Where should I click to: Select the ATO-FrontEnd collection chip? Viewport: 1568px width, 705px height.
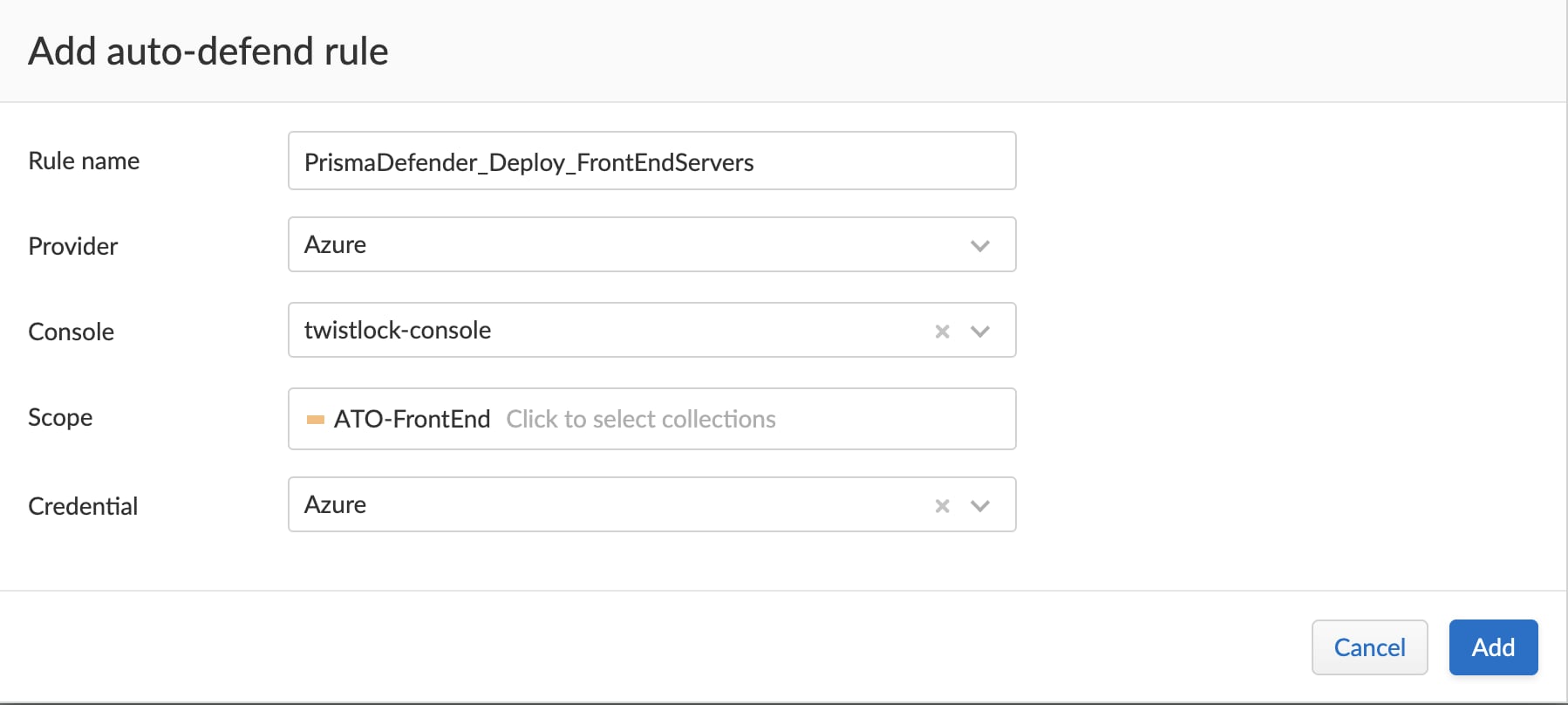[399, 419]
